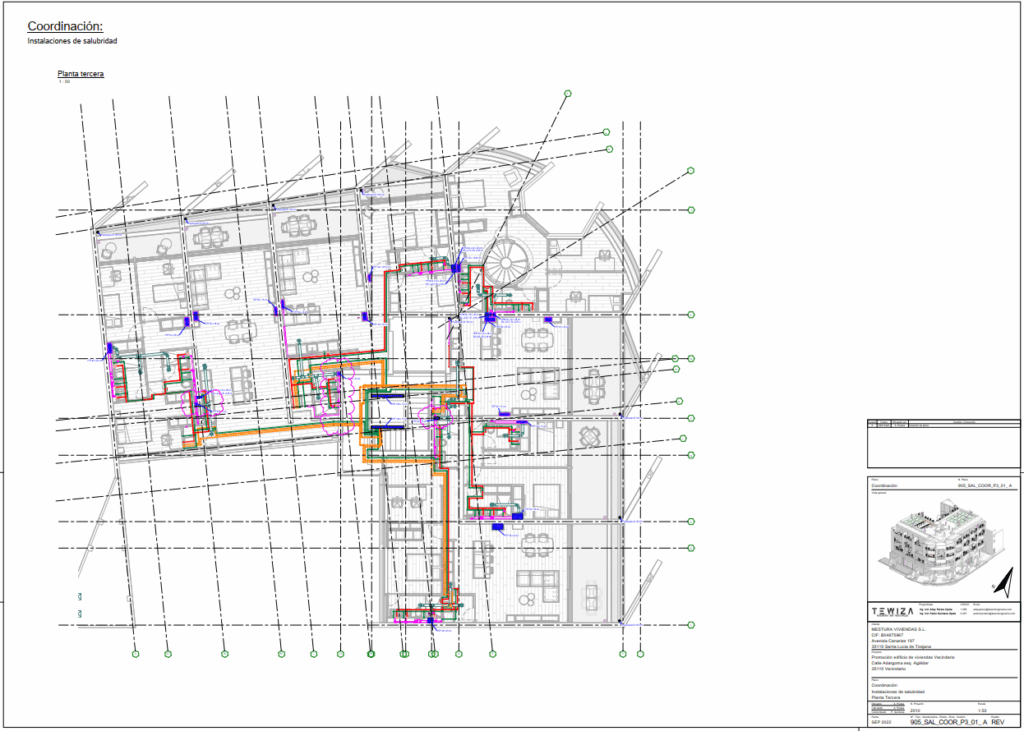Click the 'REV' status label

point(996,720)
